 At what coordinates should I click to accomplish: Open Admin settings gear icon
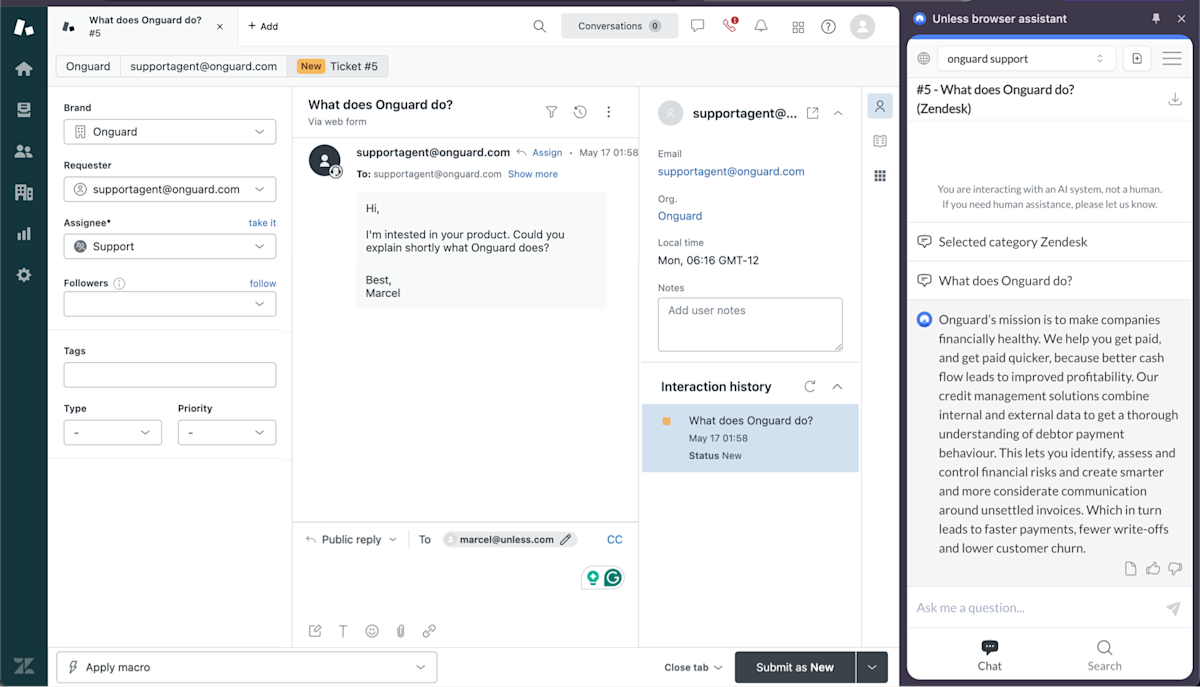(24, 275)
